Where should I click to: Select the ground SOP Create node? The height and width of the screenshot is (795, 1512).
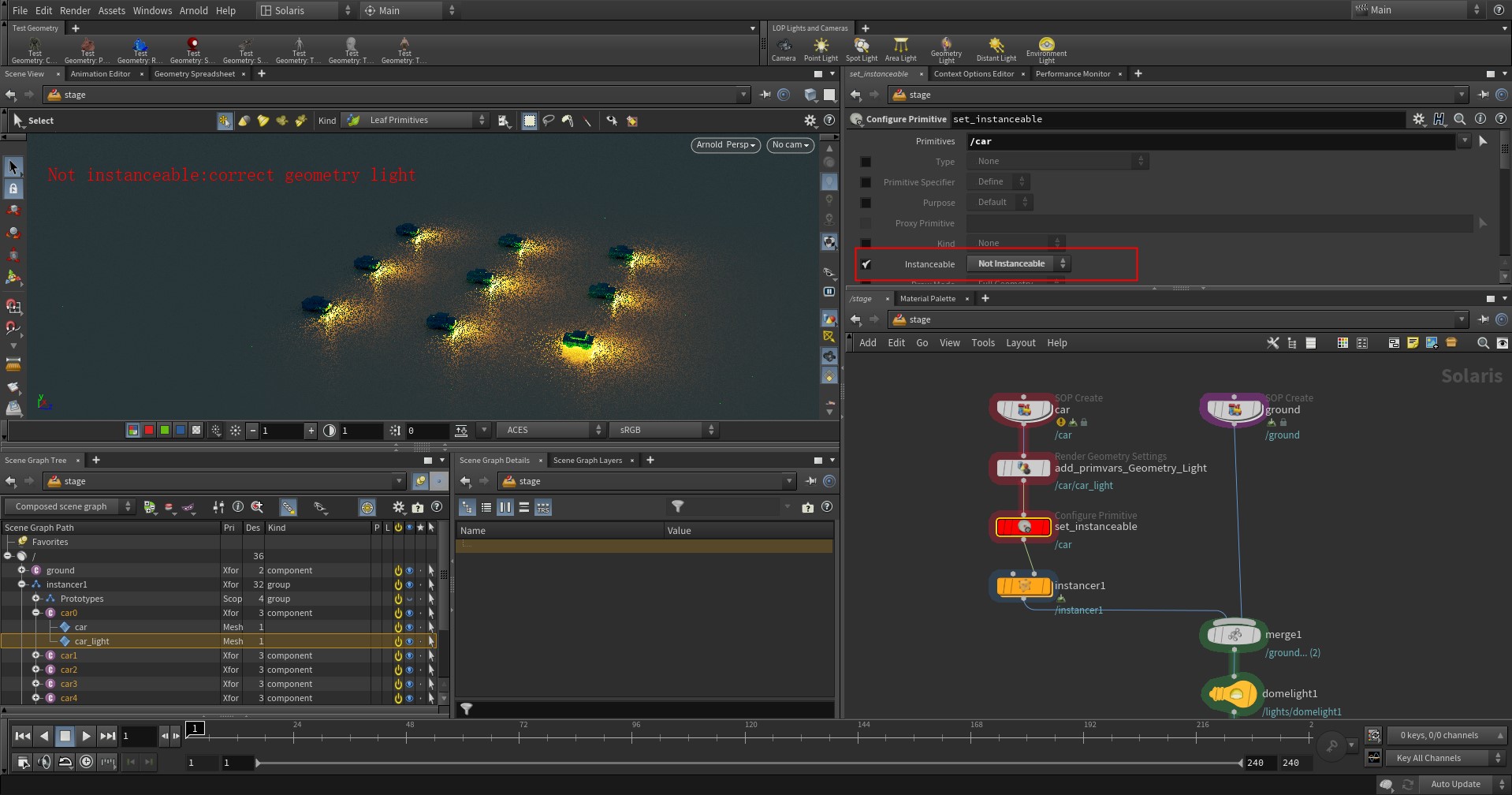[x=1235, y=409]
